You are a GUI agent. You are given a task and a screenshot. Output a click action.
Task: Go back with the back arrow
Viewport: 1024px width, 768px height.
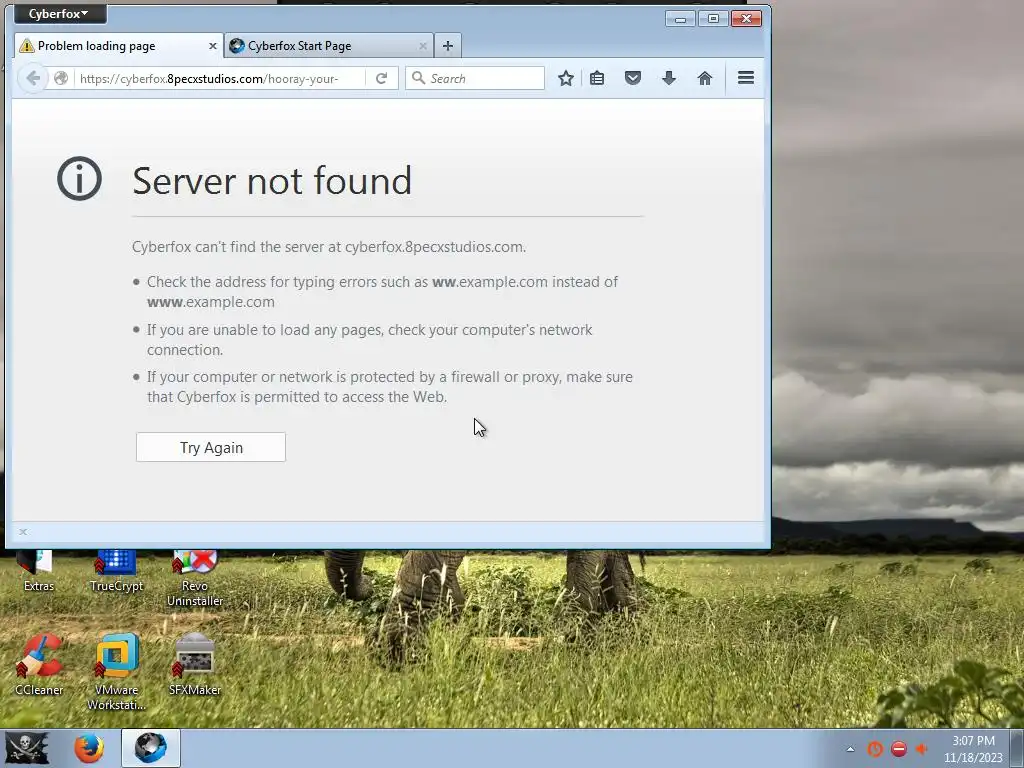[33, 78]
